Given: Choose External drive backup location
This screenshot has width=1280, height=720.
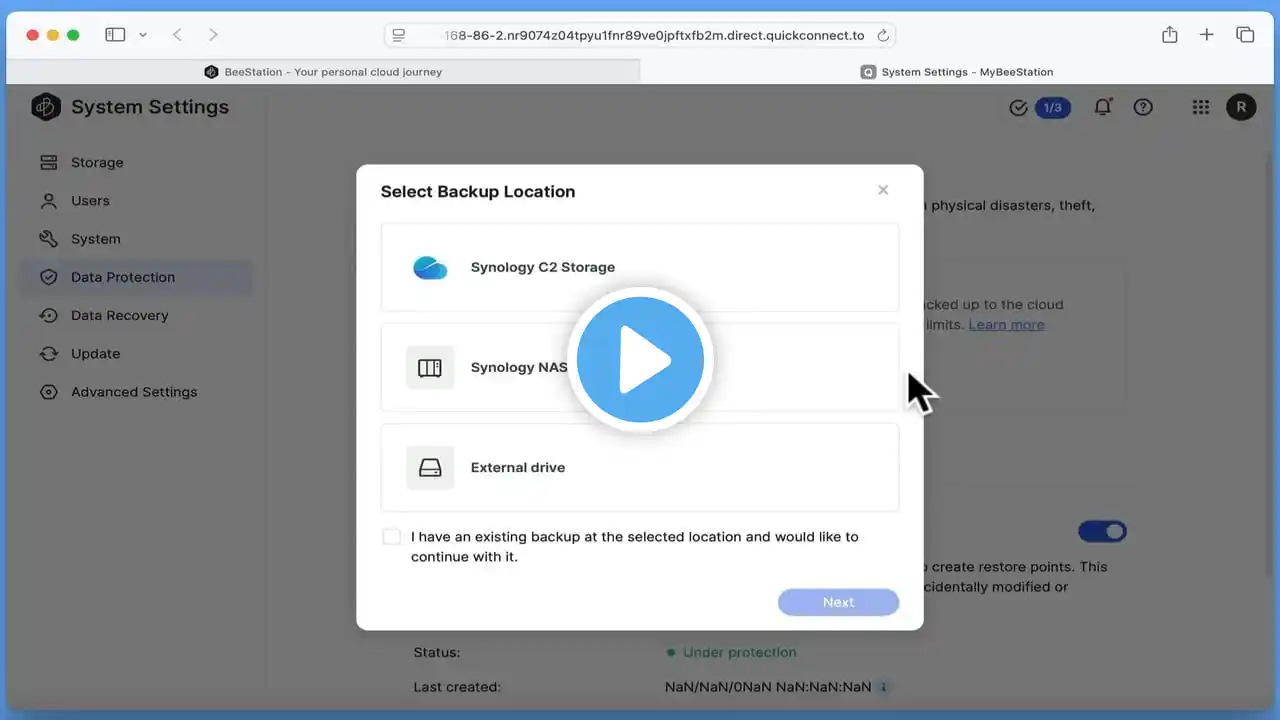Looking at the screenshot, I should click(640, 467).
